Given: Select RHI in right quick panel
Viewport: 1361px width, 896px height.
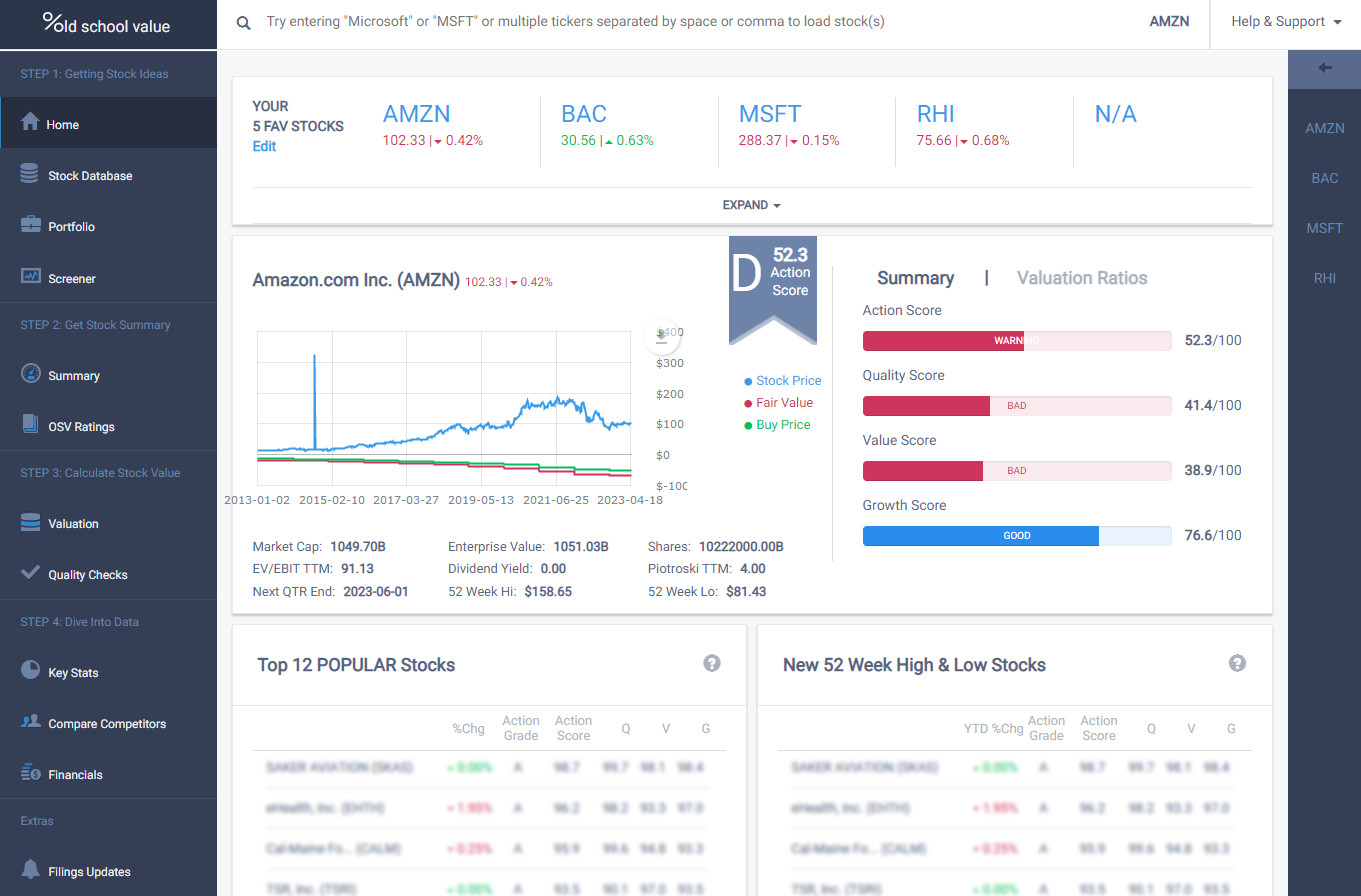Looking at the screenshot, I should click(1325, 279).
